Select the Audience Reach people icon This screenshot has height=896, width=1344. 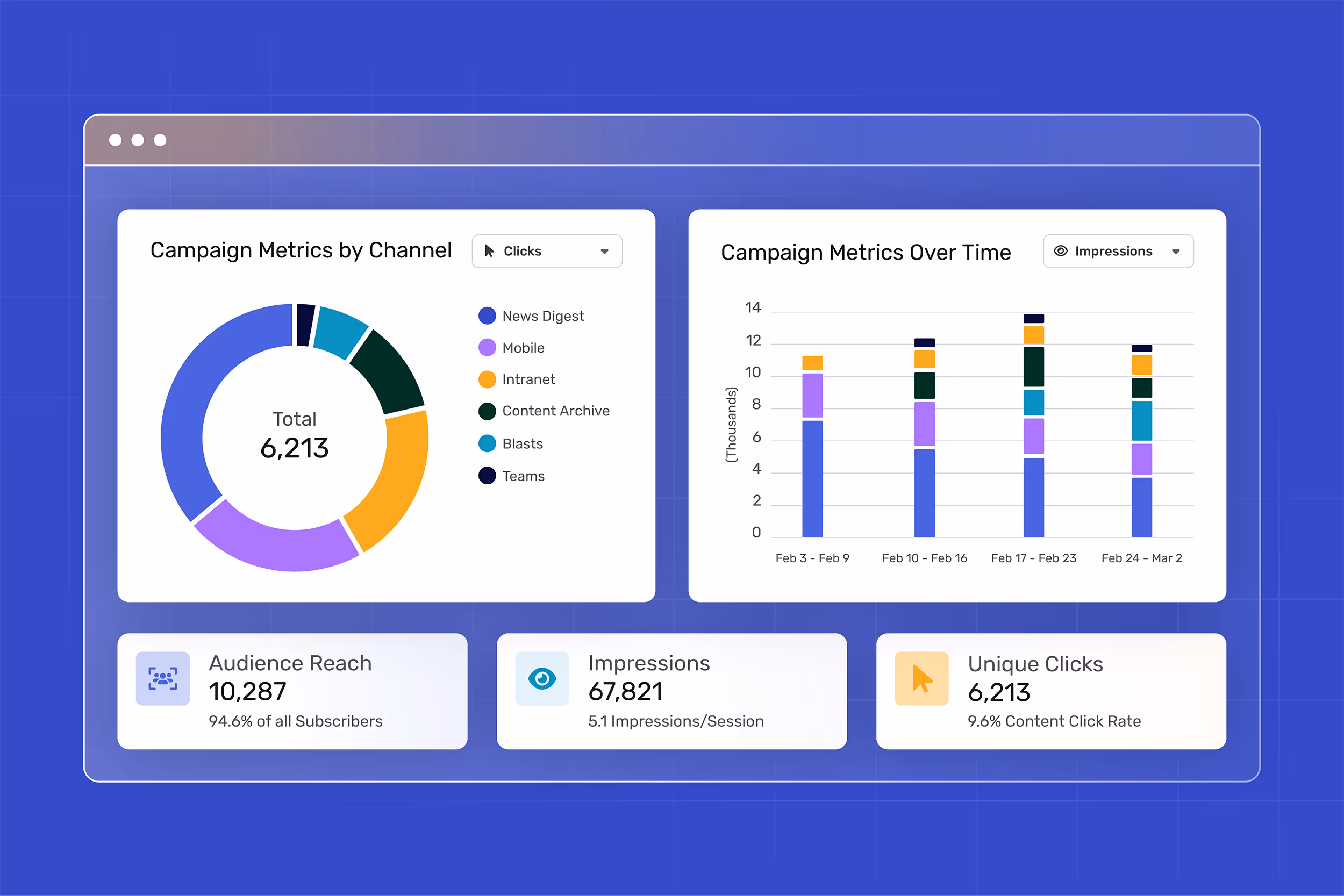pos(162,678)
